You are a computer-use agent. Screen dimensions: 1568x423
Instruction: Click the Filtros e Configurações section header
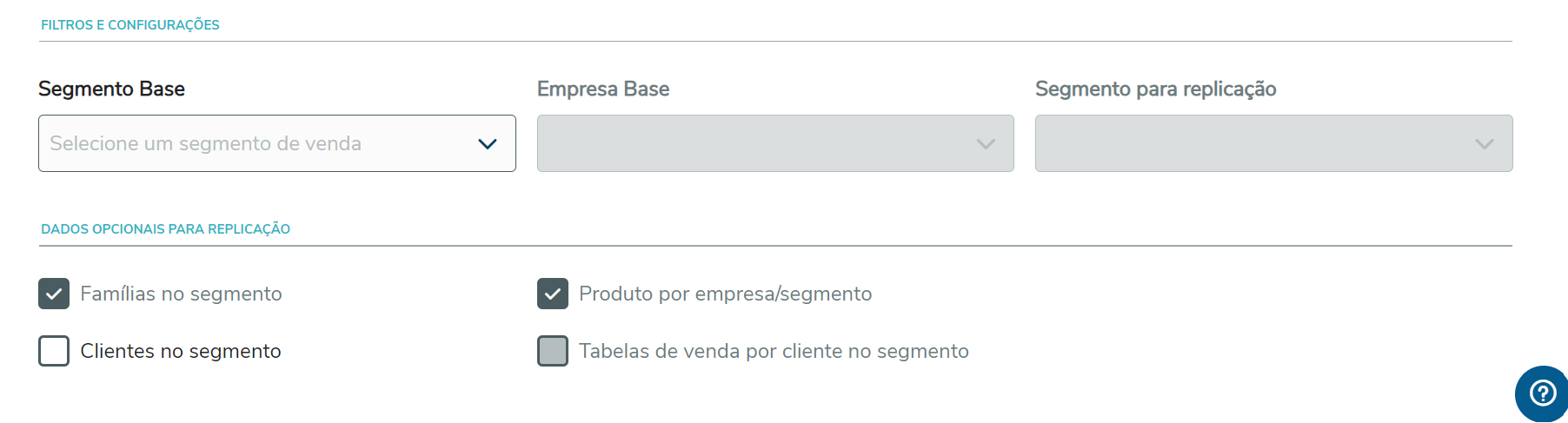(130, 25)
